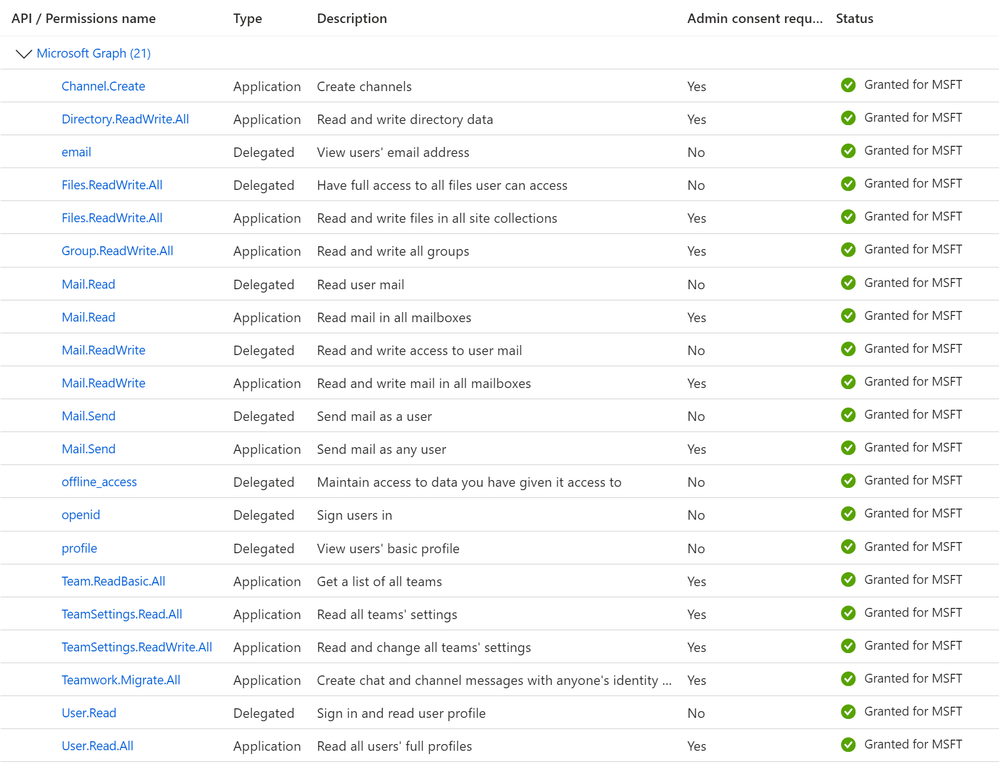999x776 pixels.
Task: Click status check icon for offline_access
Action: click(x=848, y=481)
